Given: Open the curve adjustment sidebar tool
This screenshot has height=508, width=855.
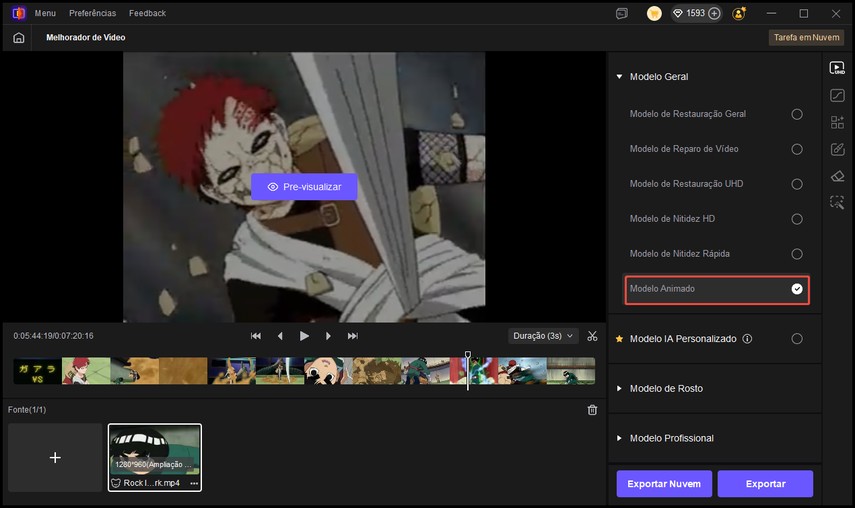Looking at the screenshot, I should 837,95.
